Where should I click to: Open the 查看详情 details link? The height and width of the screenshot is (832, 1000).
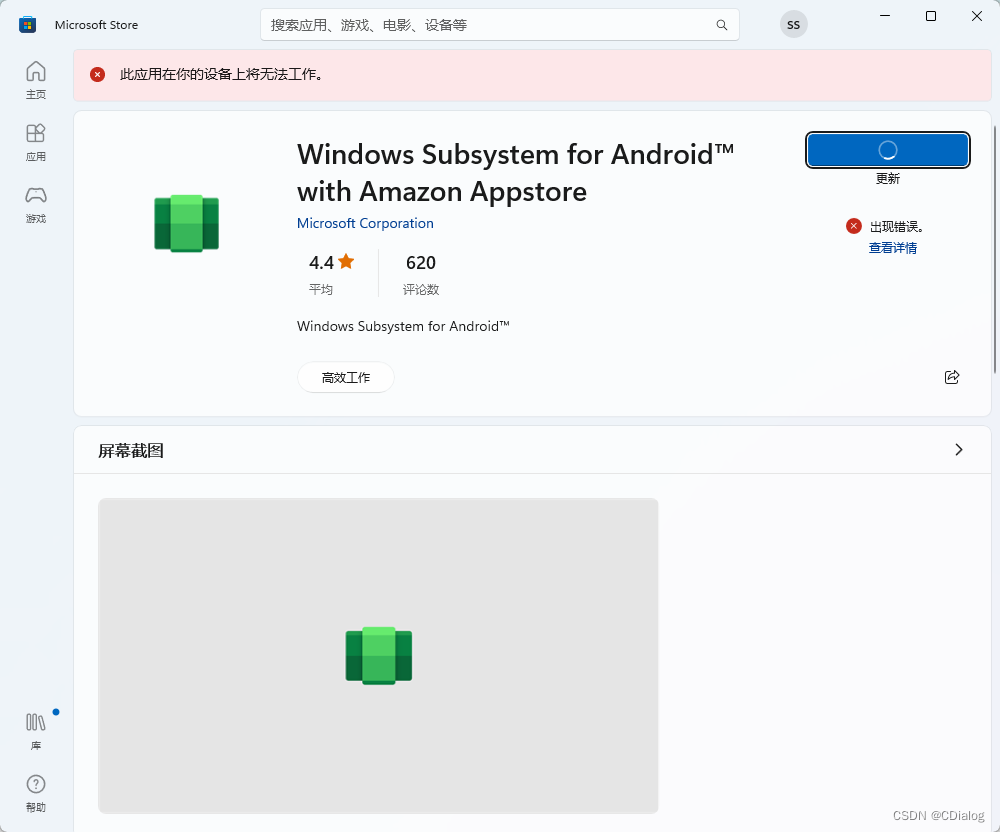892,248
